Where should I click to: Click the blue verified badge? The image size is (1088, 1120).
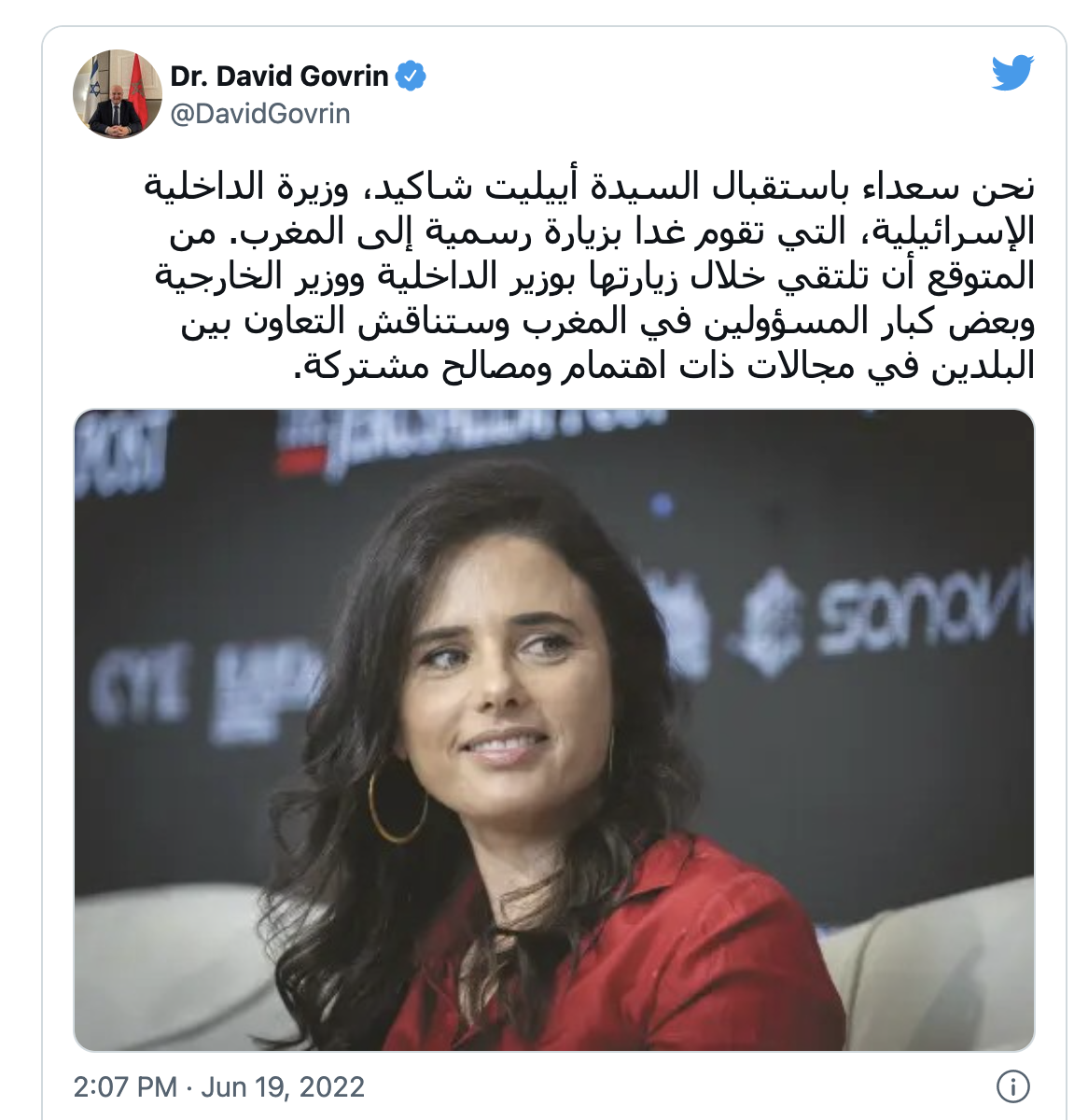coord(411,76)
